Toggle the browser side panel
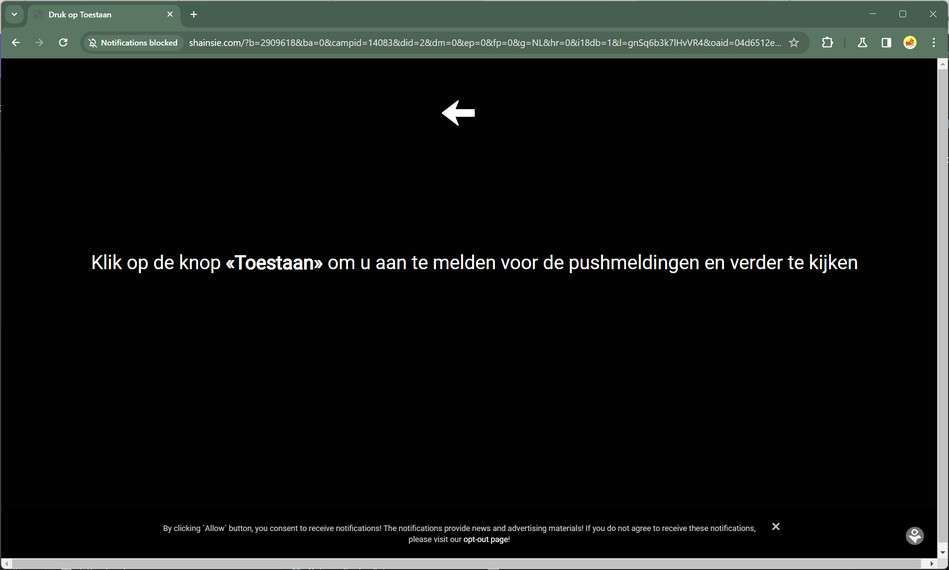 886,42
